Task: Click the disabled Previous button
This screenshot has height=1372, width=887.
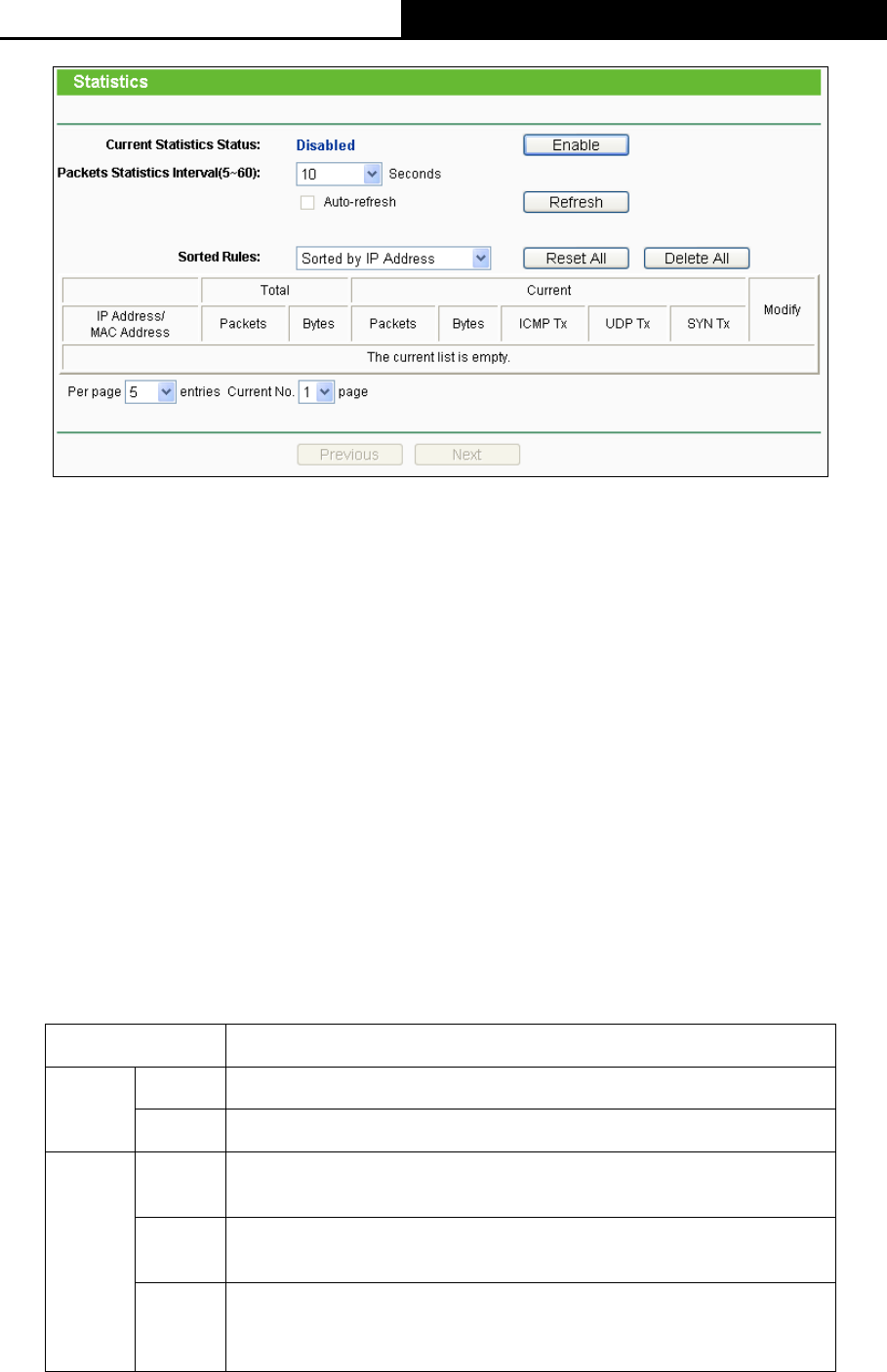Action: (x=349, y=455)
